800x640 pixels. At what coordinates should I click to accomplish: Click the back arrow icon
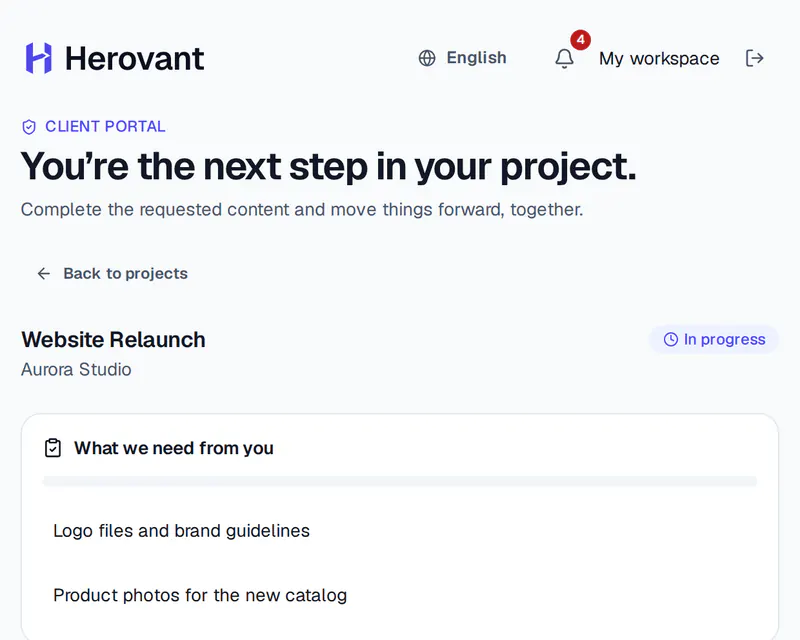[44, 274]
